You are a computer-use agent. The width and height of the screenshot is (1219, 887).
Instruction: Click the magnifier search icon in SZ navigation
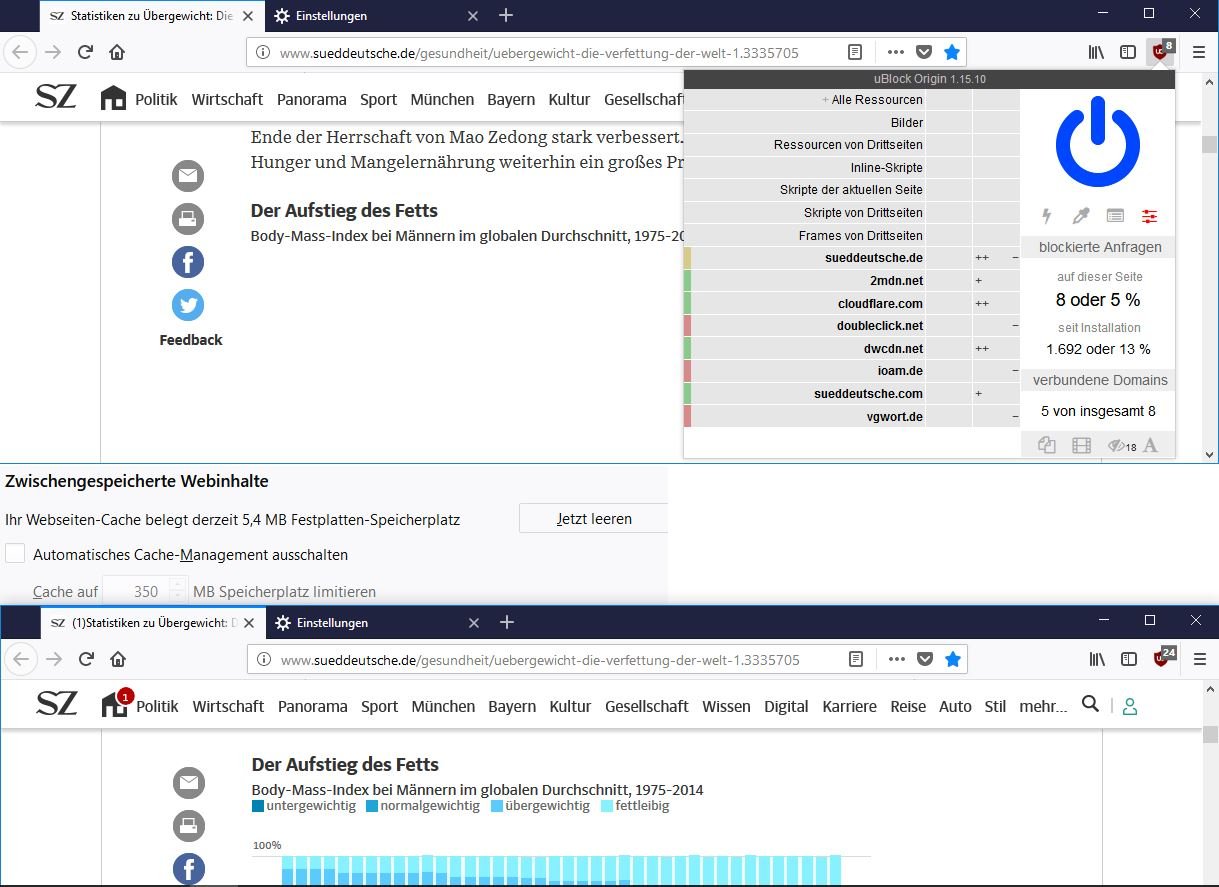coord(1090,705)
